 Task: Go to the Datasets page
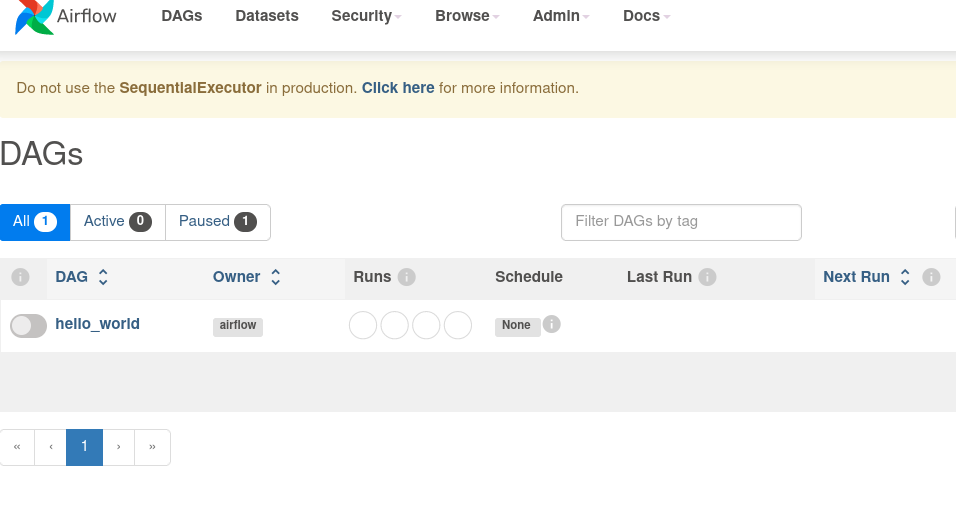click(x=267, y=16)
